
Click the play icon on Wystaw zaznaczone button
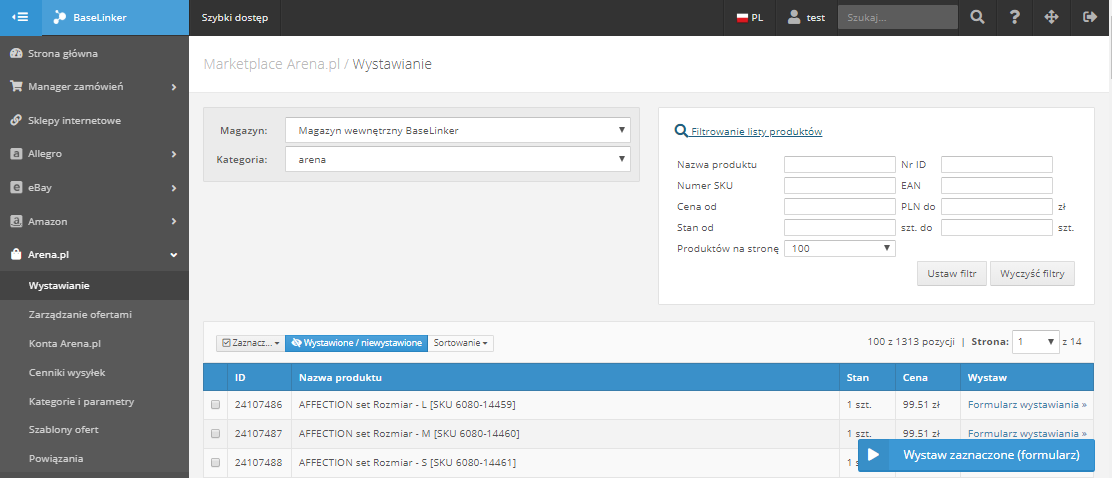874,455
